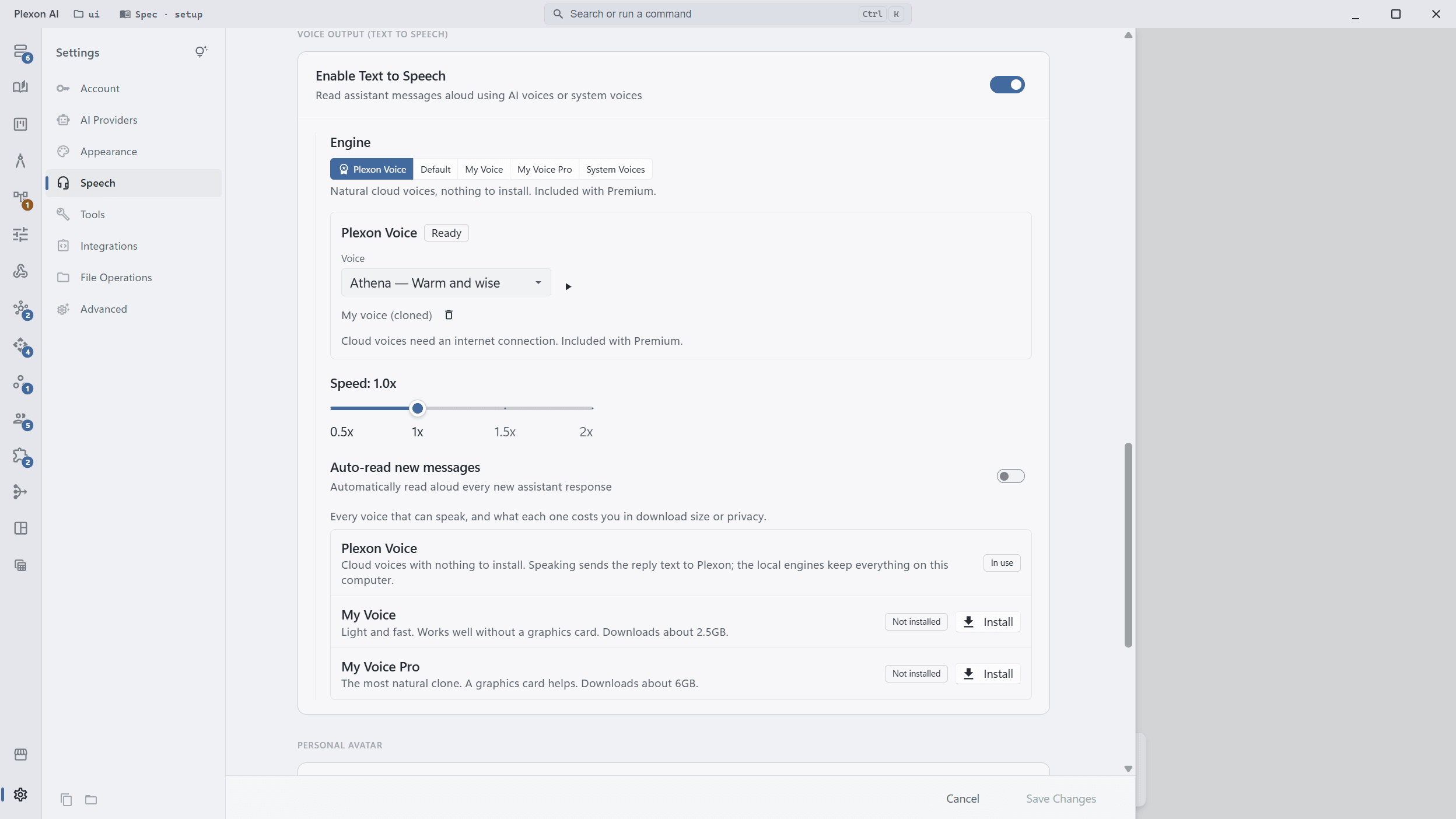The width and height of the screenshot is (1456, 819).
Task: Open File Operations settings section
Action: tap(134, 278)
